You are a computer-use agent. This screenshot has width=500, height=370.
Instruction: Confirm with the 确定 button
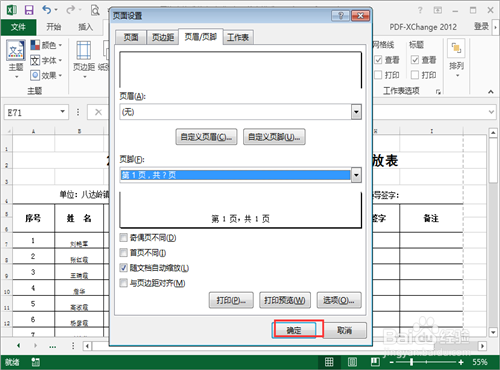(294, 330)
